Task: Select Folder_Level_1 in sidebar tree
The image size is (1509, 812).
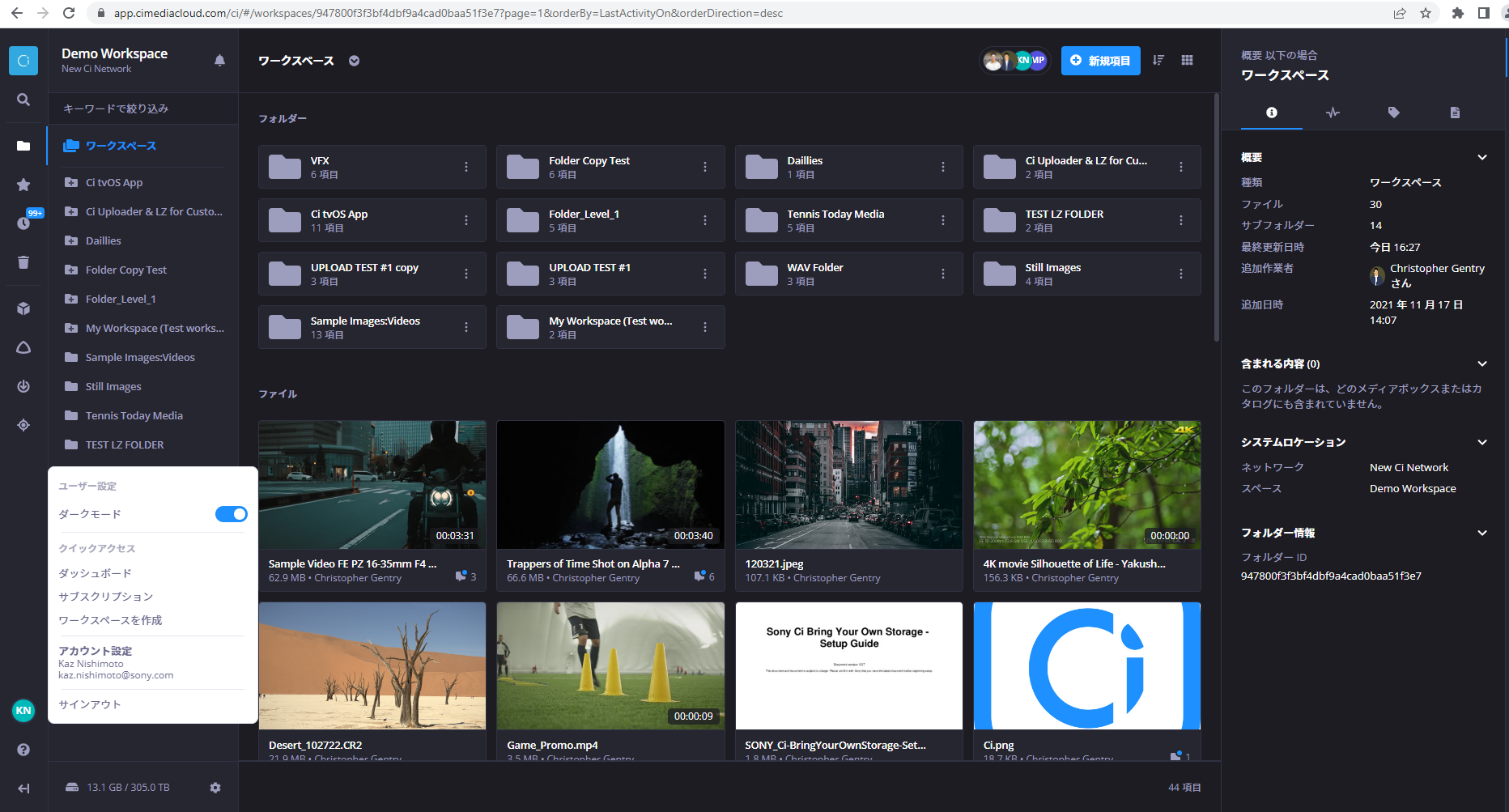Action: (121, 300)
